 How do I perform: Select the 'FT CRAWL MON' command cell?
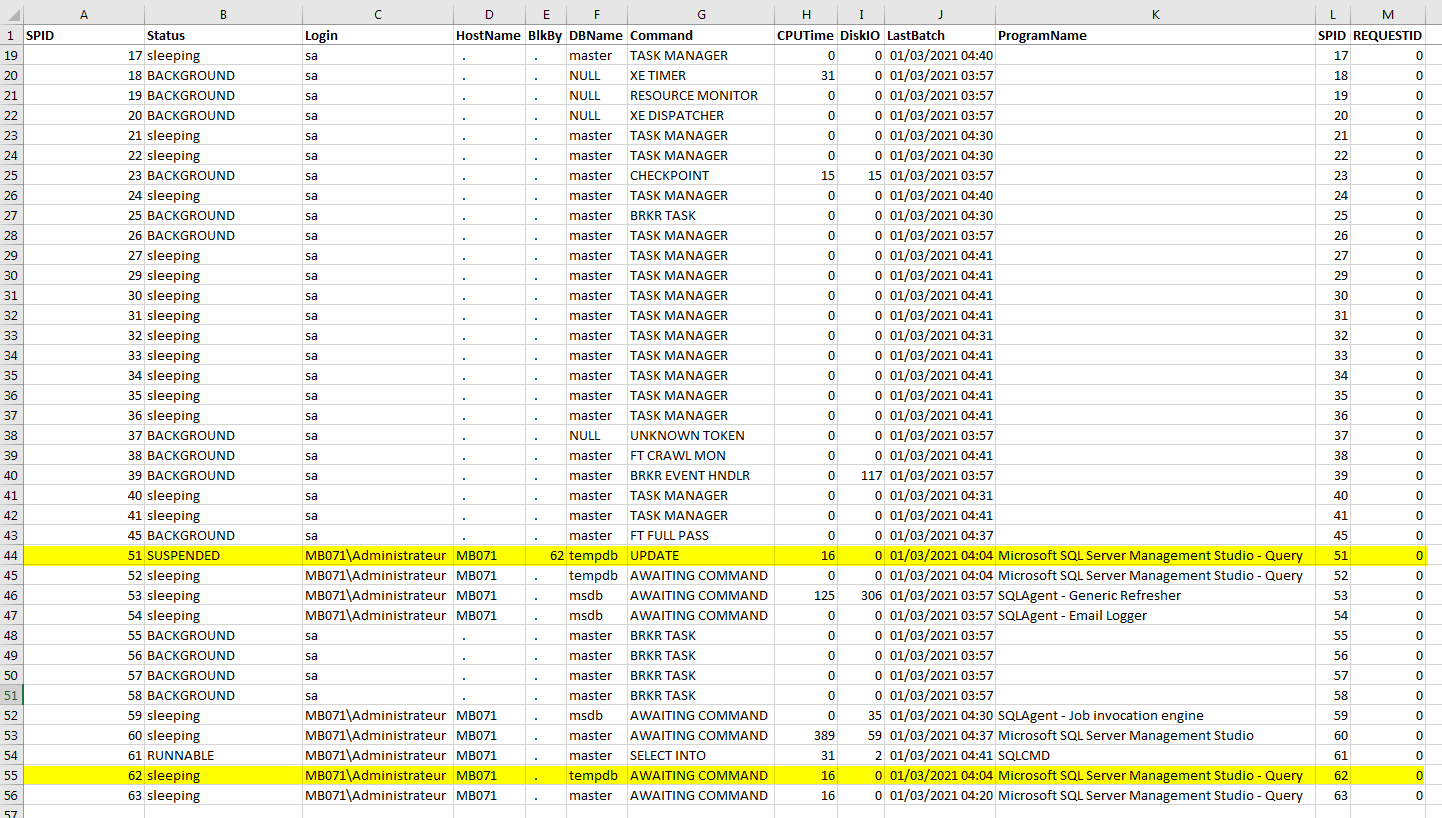click(701, 455)
